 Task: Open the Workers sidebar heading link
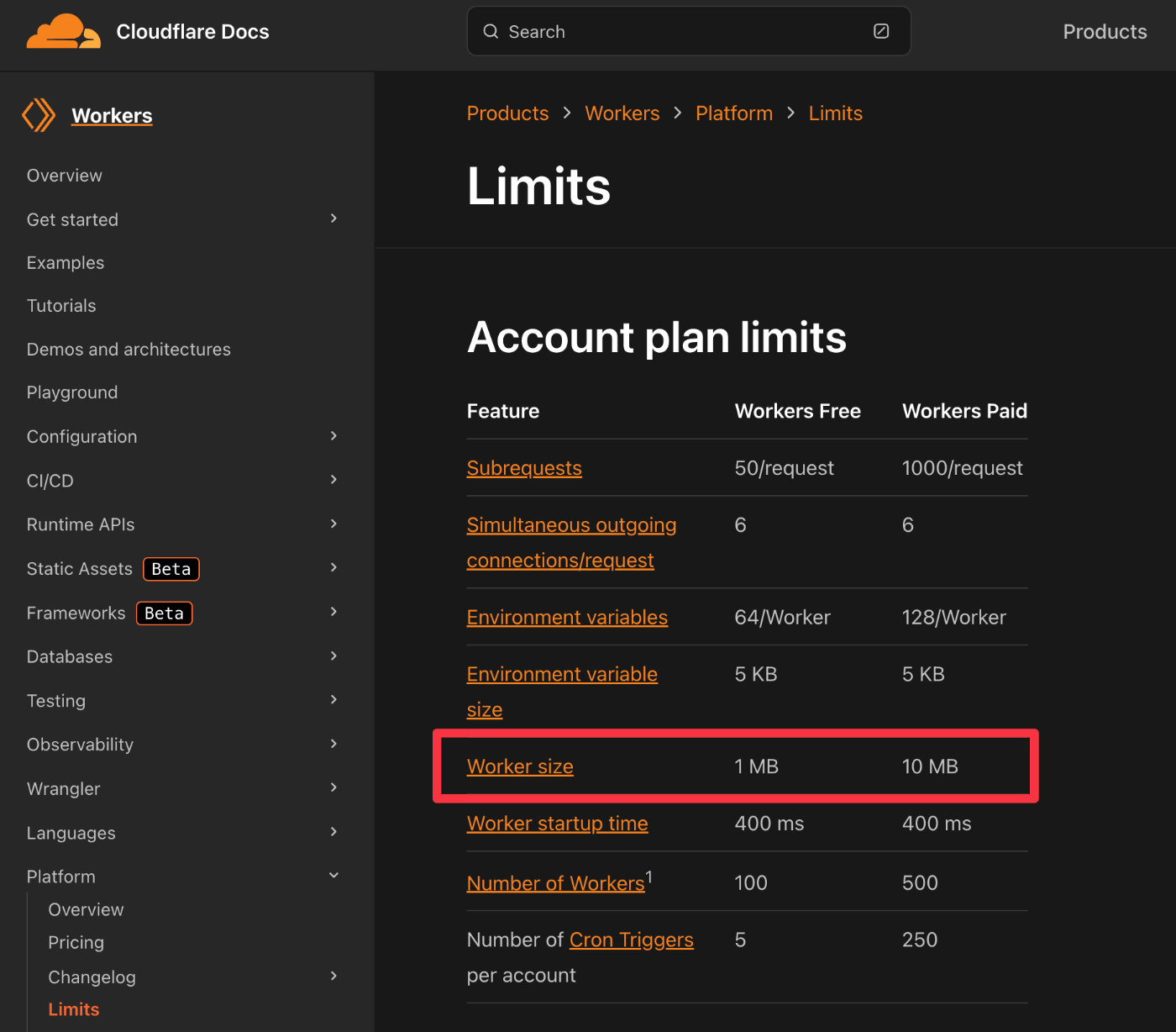point(112,116)
